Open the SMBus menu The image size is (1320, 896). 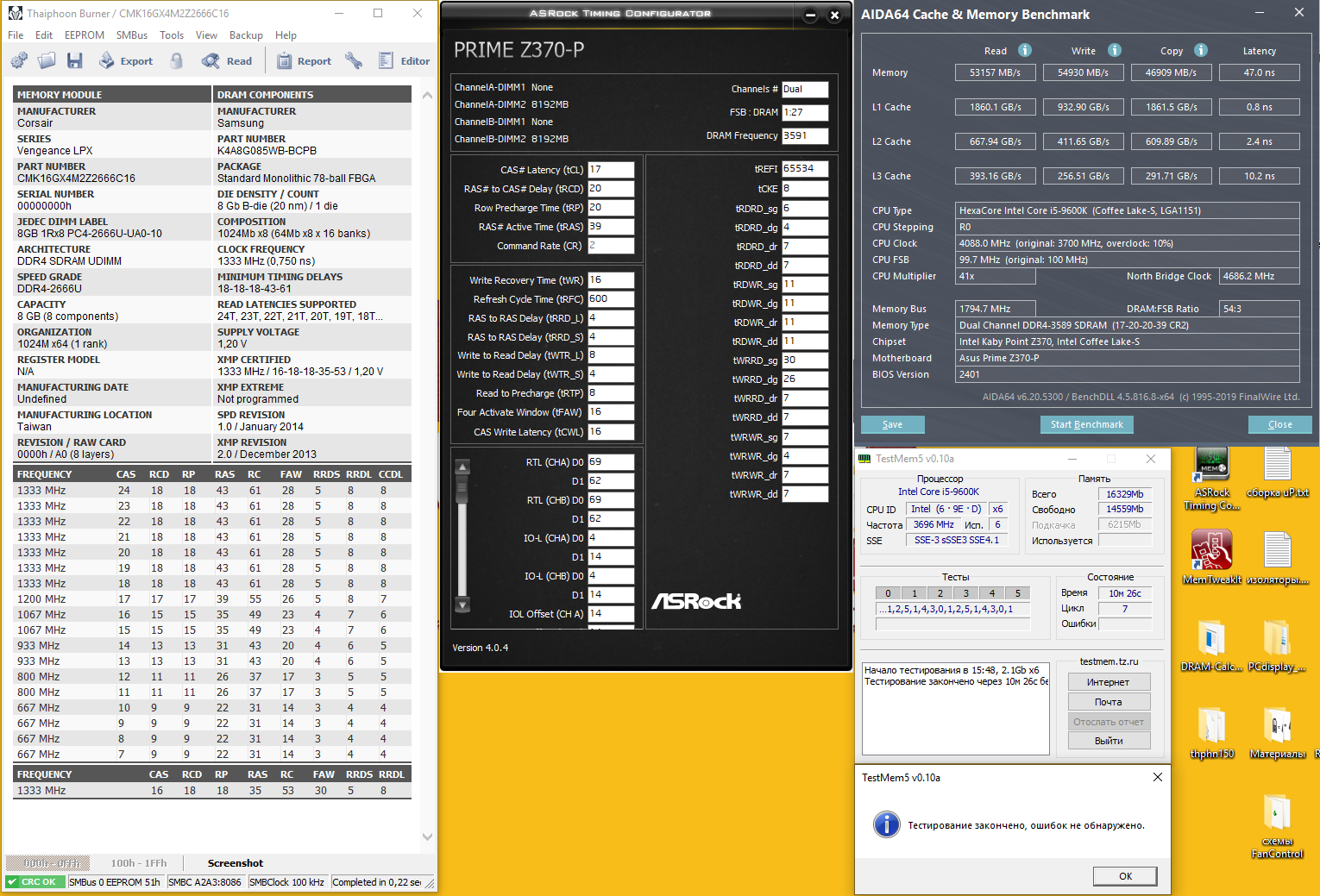pyautogui.click(x=132, y=35)
